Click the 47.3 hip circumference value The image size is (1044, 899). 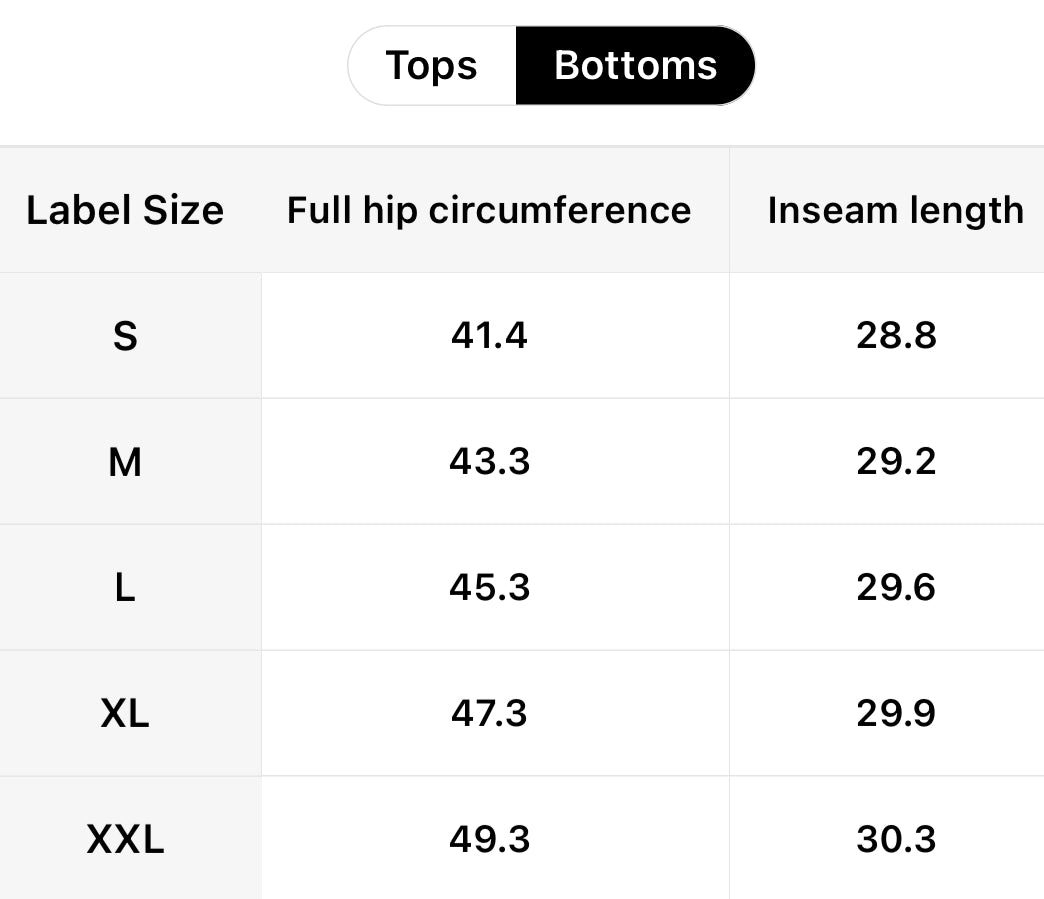pos(489,714)
